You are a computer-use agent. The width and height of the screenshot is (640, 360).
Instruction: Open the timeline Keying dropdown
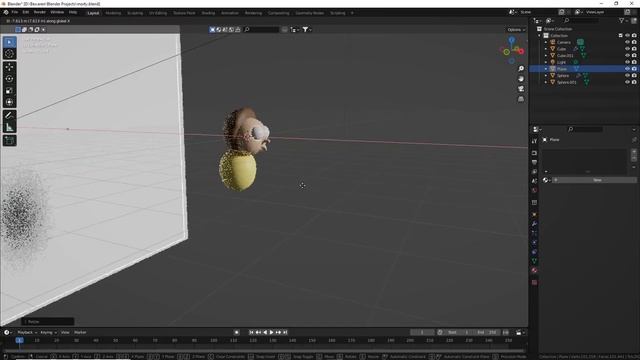(x=48, y=332)
